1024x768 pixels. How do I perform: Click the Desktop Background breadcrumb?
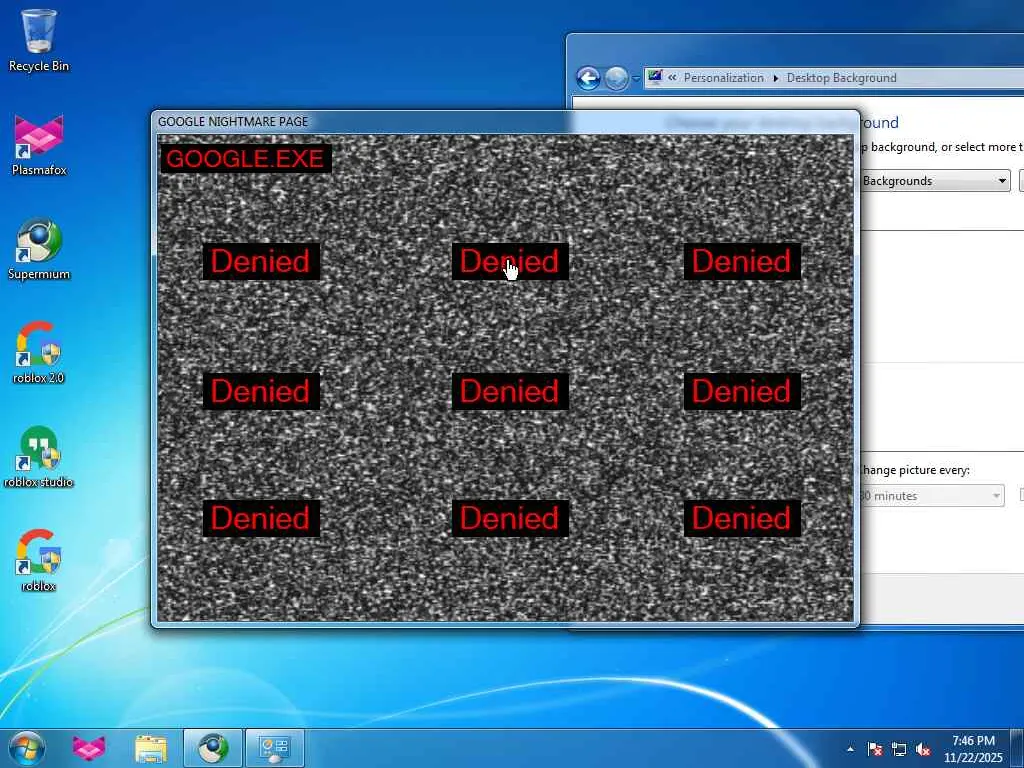[x=841, y=78]
